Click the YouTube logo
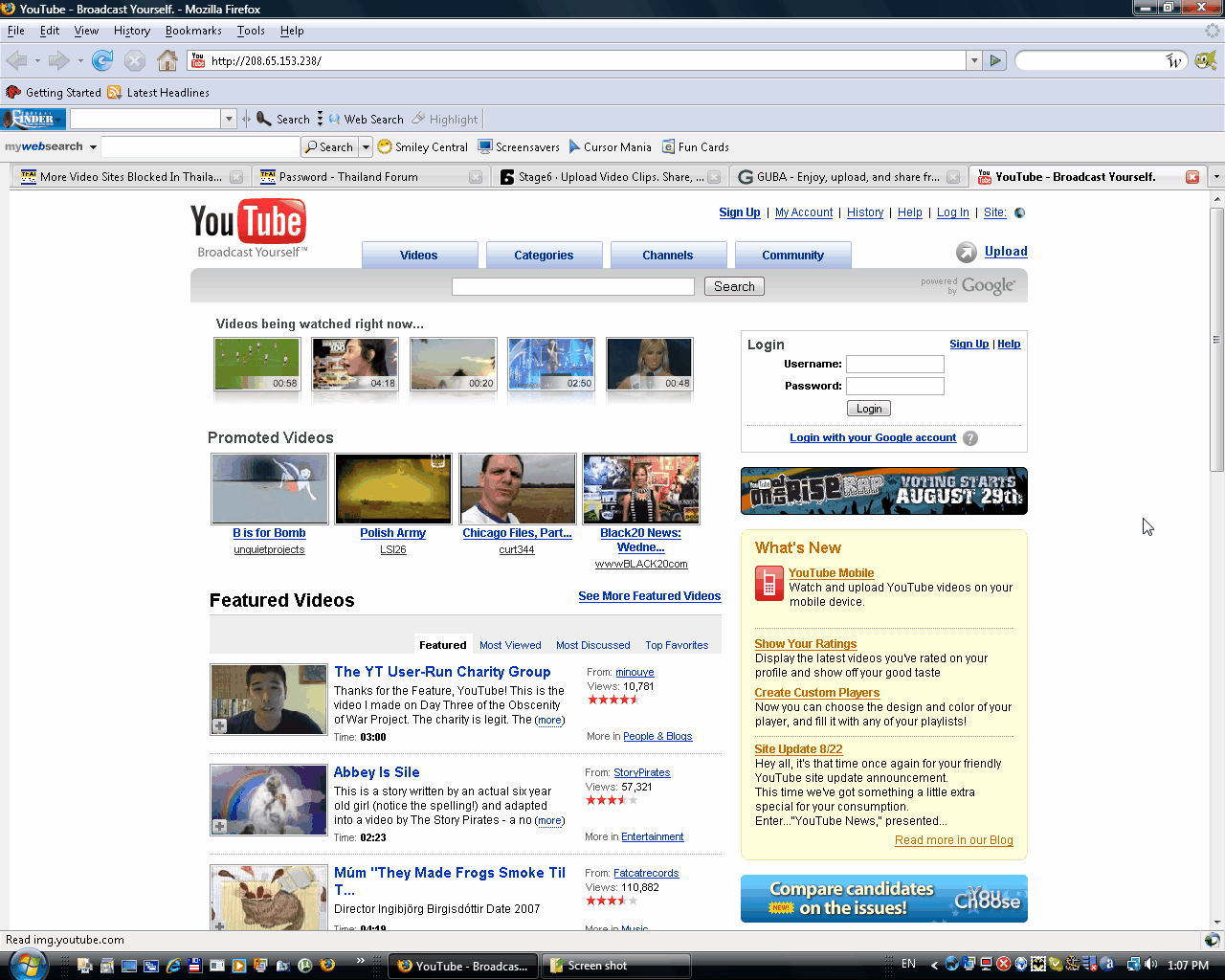 click(x=249, y=228)
